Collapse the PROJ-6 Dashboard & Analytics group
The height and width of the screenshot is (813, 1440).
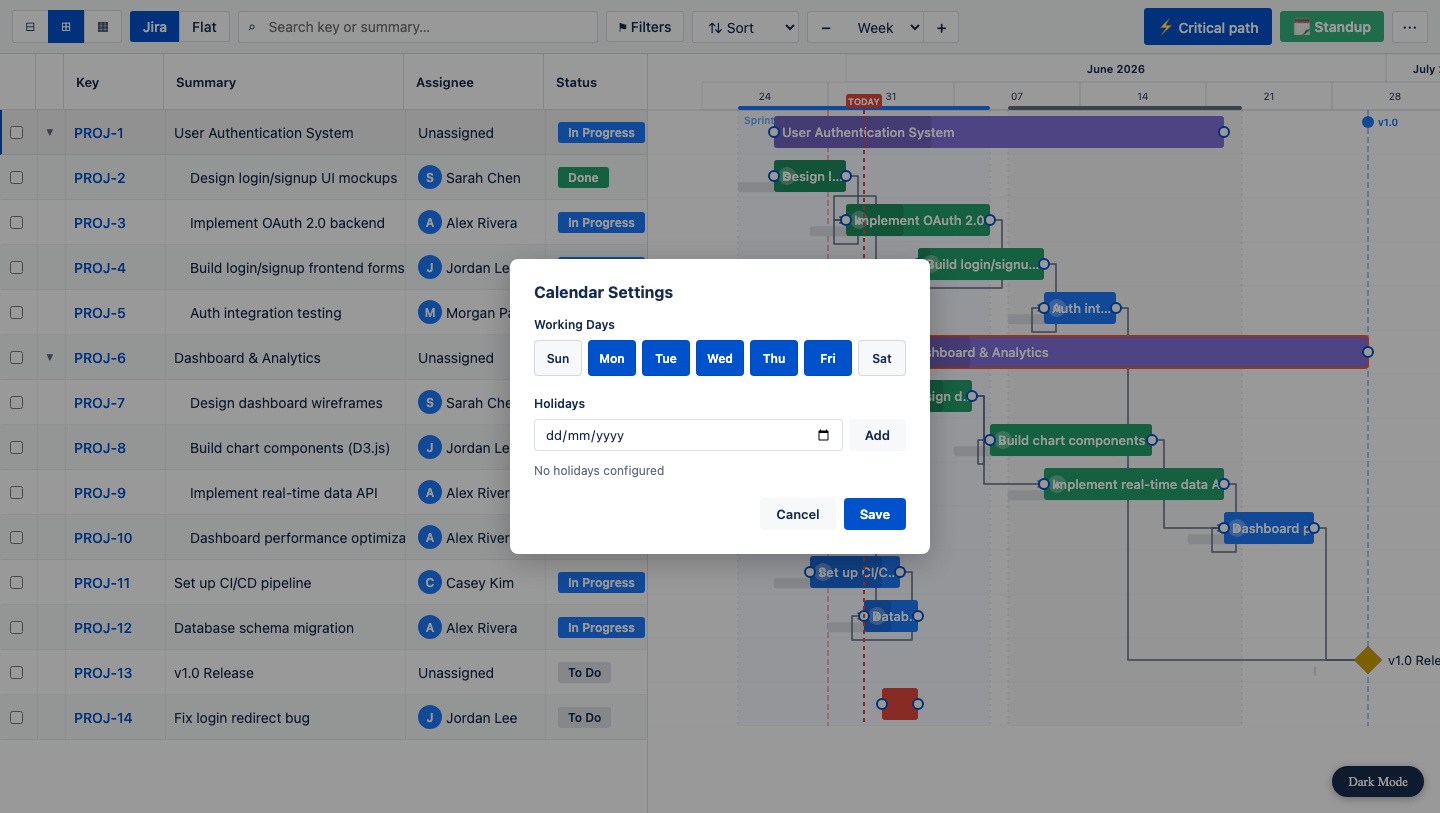pyautogui.click(x=50, y=358)
